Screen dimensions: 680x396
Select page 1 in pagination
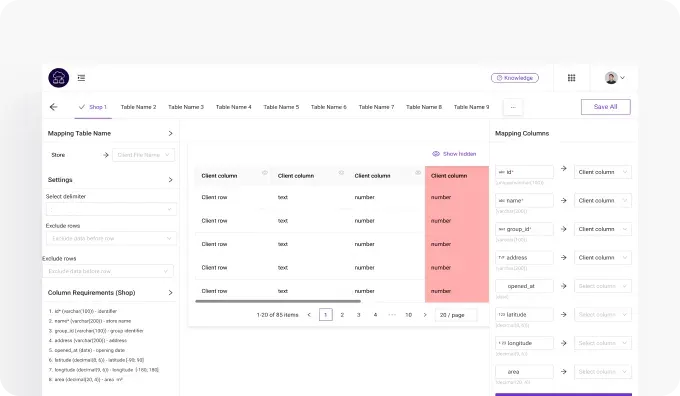click(x=326, y=315)
